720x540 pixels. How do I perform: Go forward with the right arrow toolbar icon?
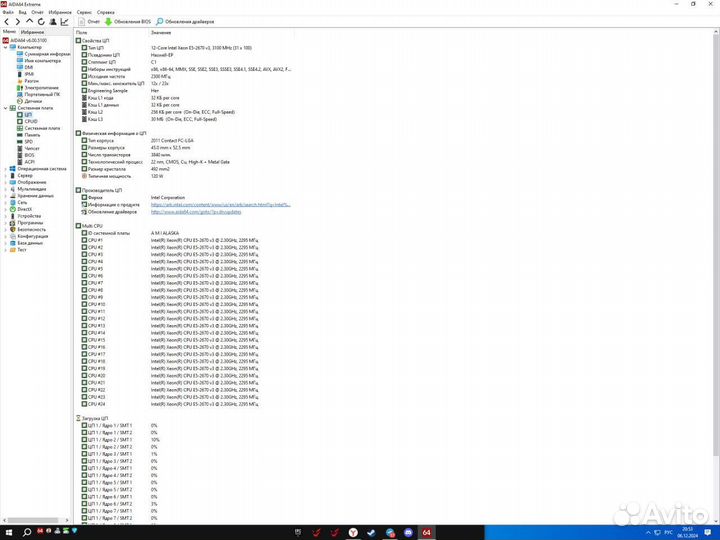tap(17, 22)
